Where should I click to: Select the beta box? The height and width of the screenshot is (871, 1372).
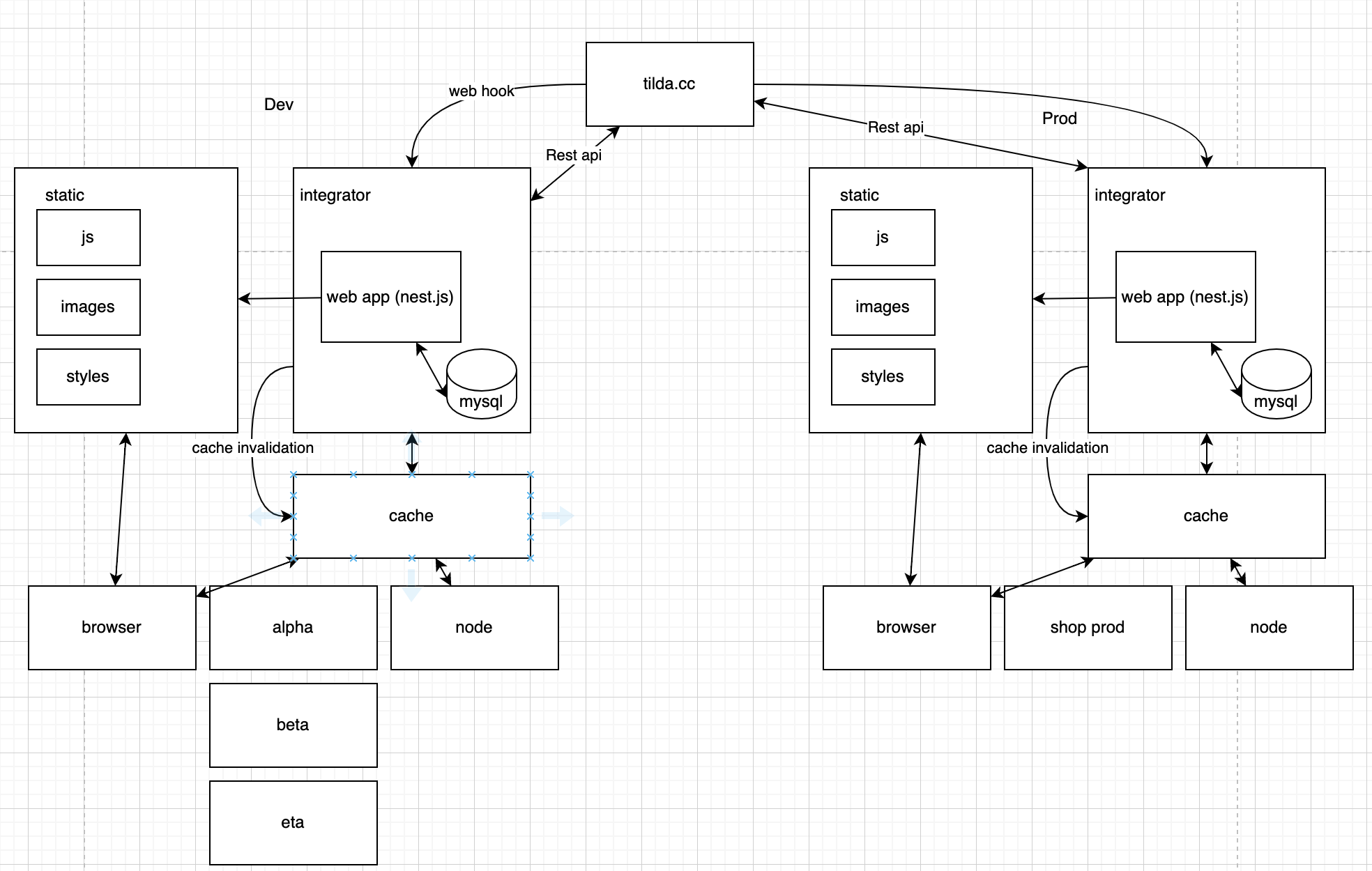293,725
